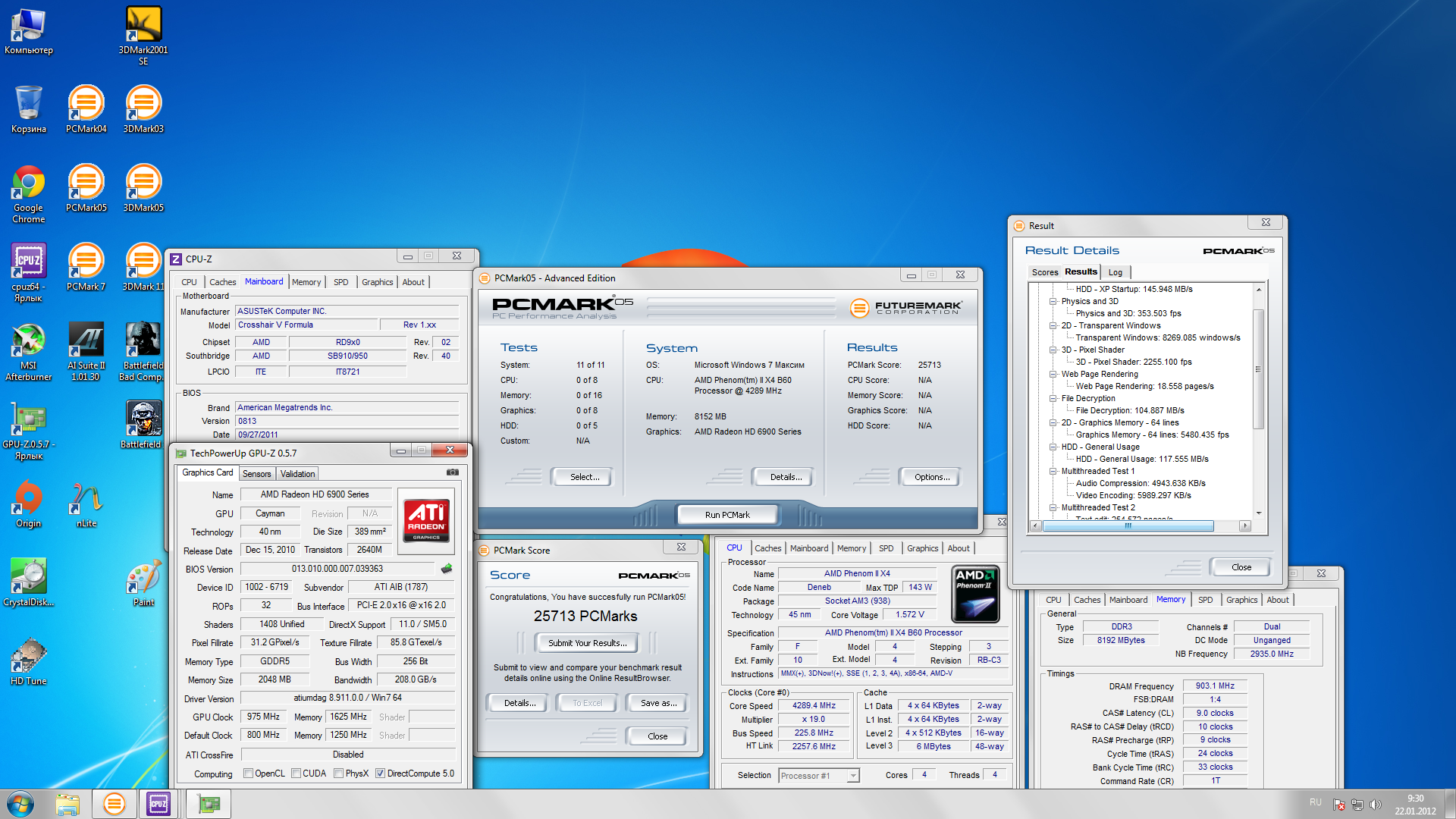The height and width of the screenshot is (819, 1456).
Task: Collapse the 2D - Graphics Memory node
Action: 1053,423
